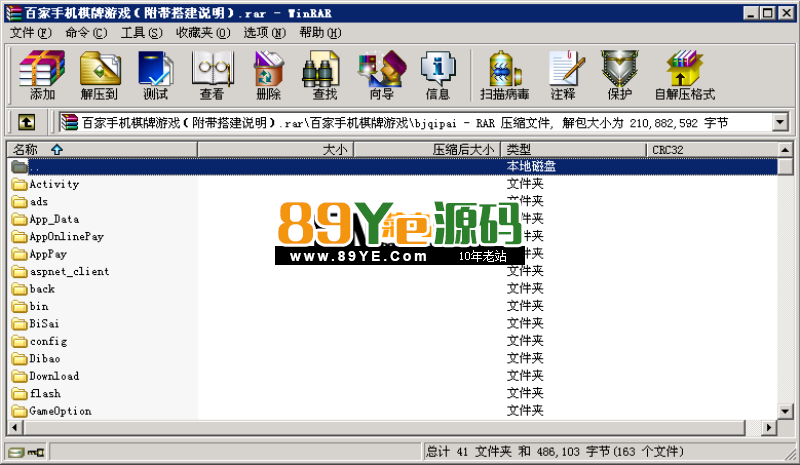Sort by Type (类型) column header
This screenshot has height=465, width=800.
(x=573, y=150)
